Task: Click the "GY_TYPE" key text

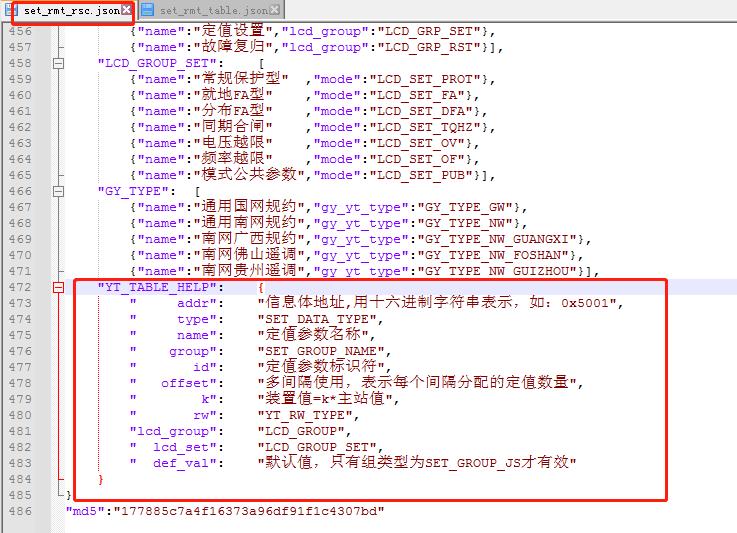Action: point(133,191)
